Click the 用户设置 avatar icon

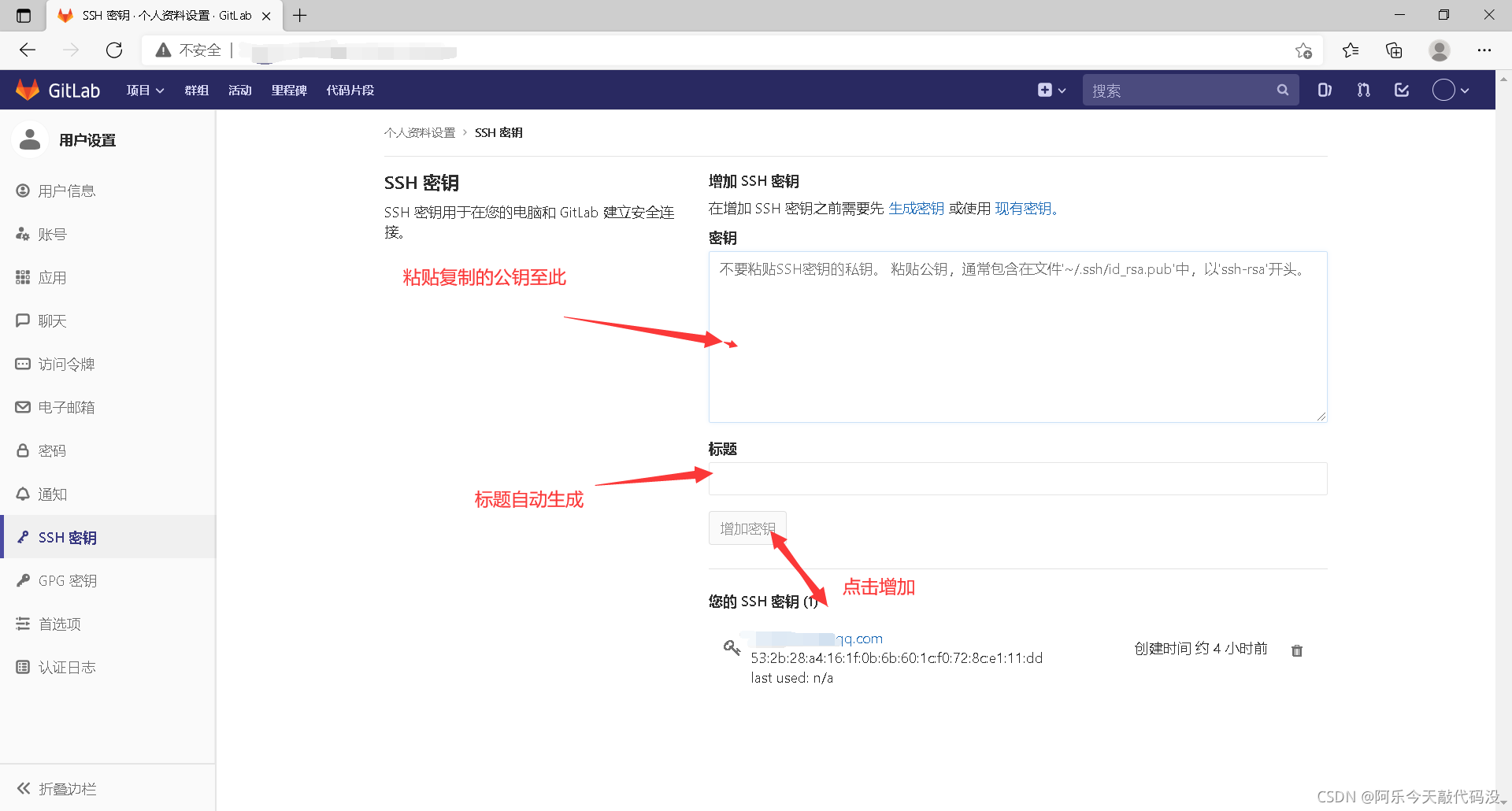tap(30, 139)
